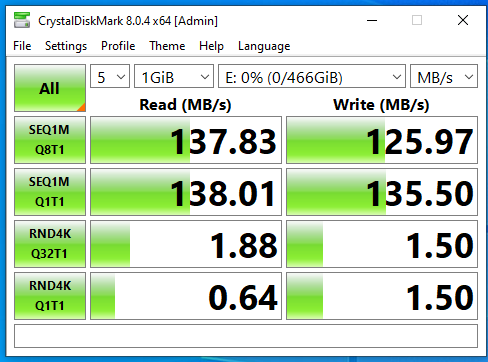Close the CrystalDiskMark window
The image size is (488, 362).
(463, 20)
